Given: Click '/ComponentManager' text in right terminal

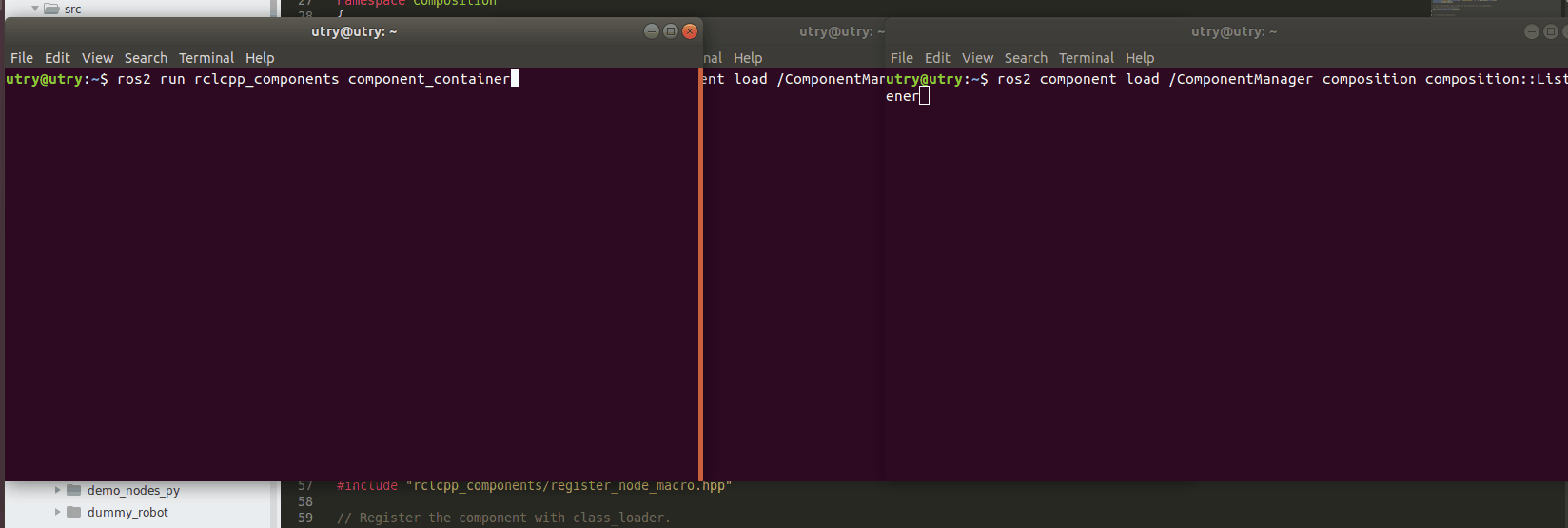Looking at the screenshot, I should click(x=1241, y=79).
